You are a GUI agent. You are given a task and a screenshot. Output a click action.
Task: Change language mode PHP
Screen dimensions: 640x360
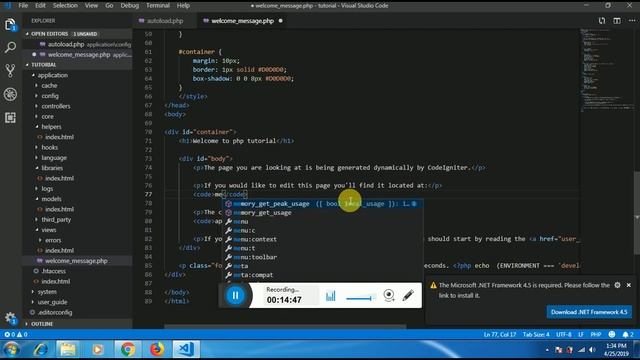coord(596,334)
